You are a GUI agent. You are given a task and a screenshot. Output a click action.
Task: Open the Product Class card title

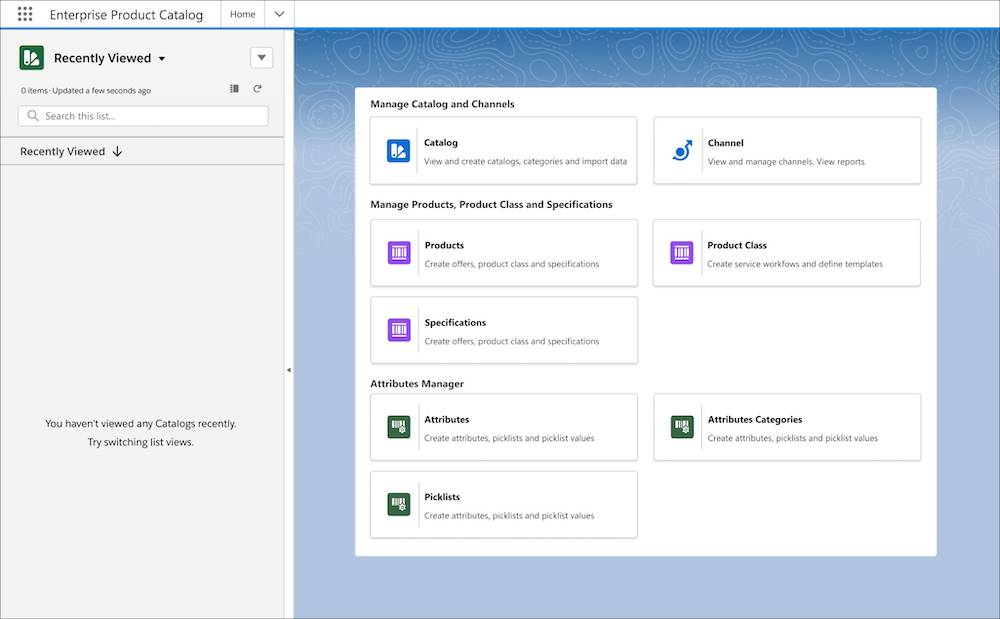click(x=737, y=245)
